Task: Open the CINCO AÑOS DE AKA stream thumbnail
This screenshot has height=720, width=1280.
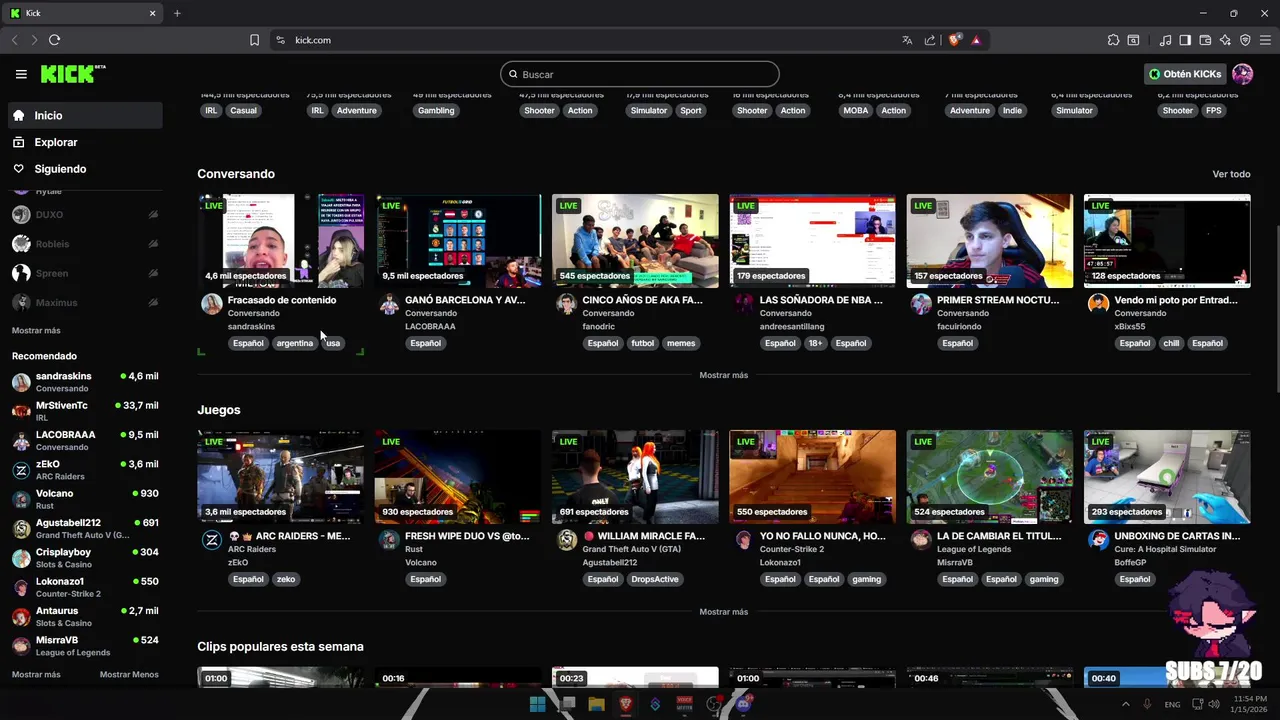Action: 635,241
